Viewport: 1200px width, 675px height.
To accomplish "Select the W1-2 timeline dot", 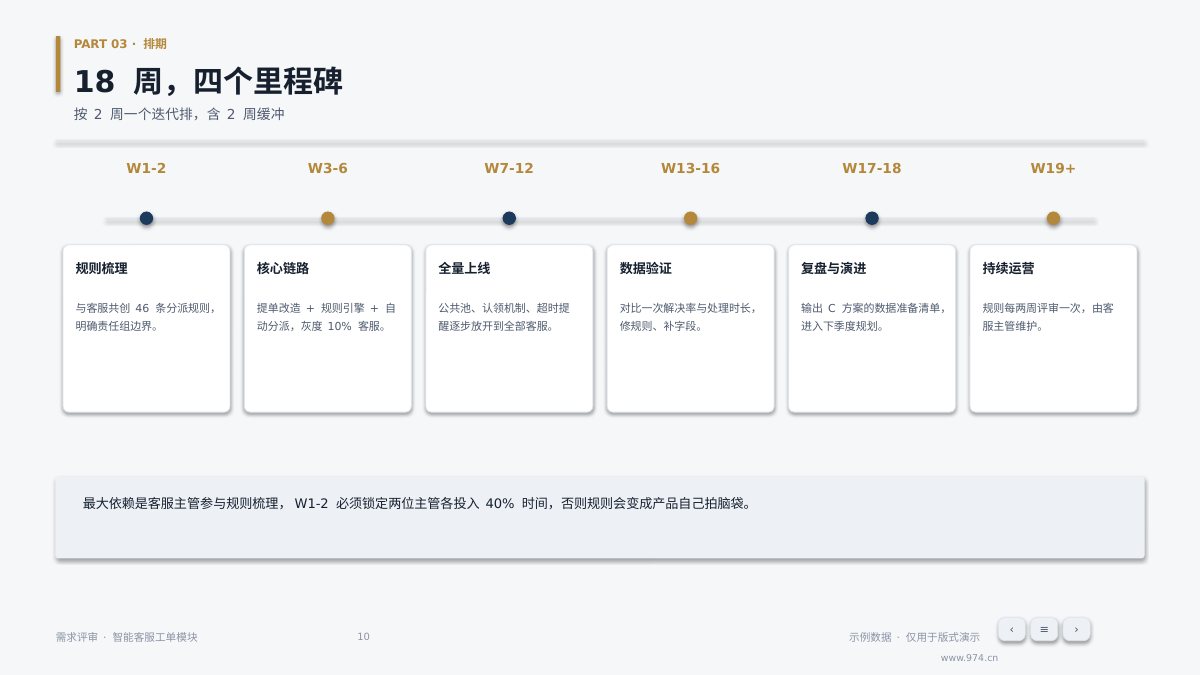I will [146, 218].
